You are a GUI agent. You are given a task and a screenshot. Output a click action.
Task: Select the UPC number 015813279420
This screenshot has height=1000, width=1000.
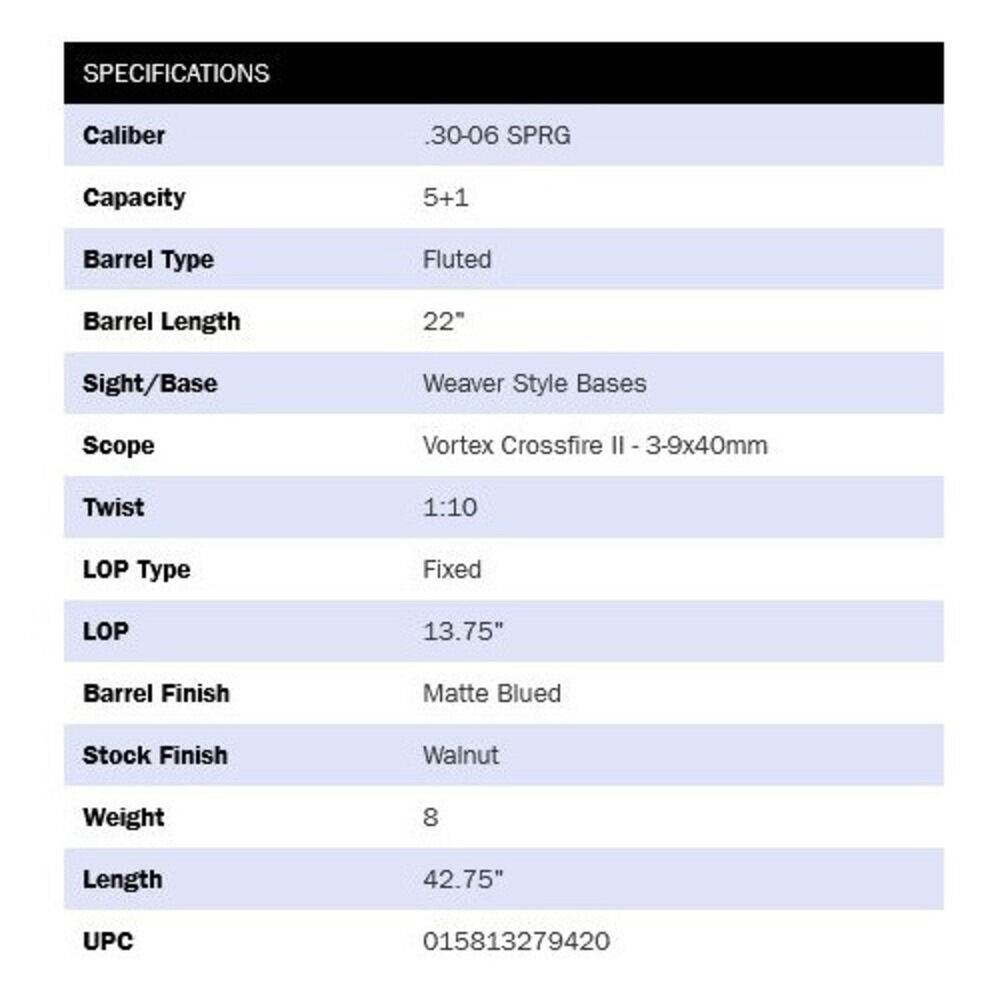click(x=516, y=941)
